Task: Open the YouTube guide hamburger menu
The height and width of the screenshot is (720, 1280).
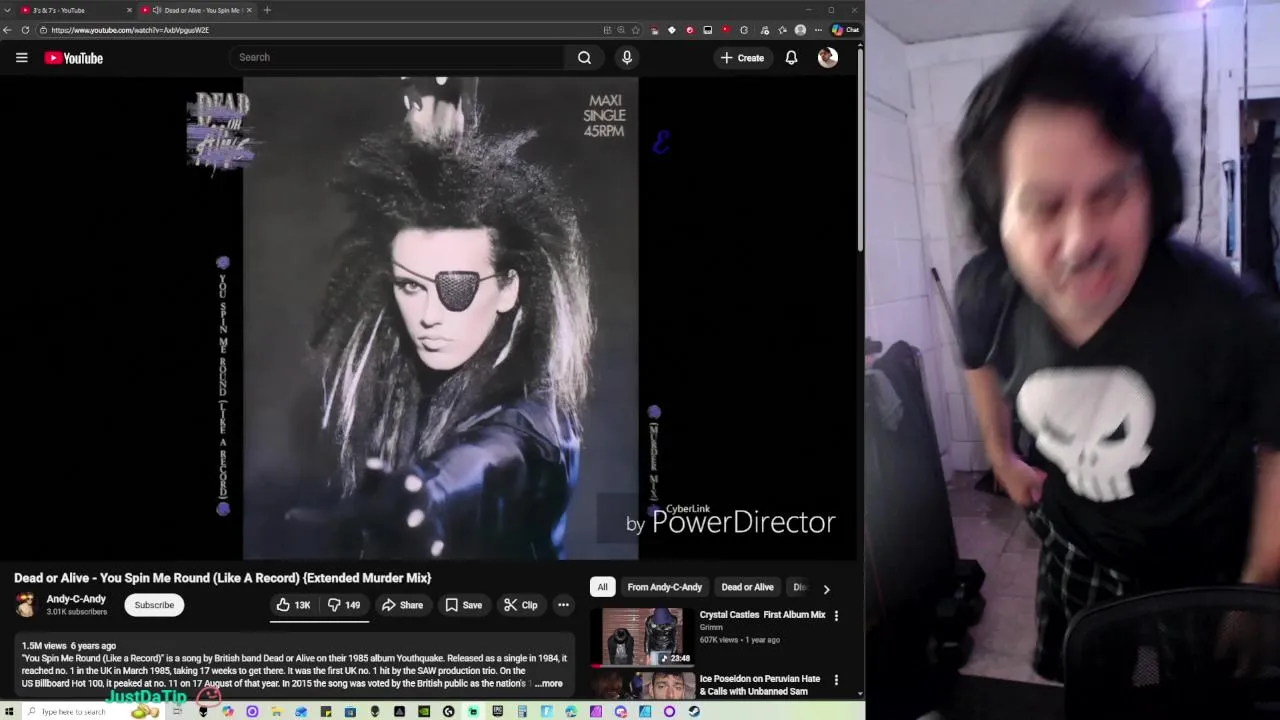Action: [x=21, y=58]
